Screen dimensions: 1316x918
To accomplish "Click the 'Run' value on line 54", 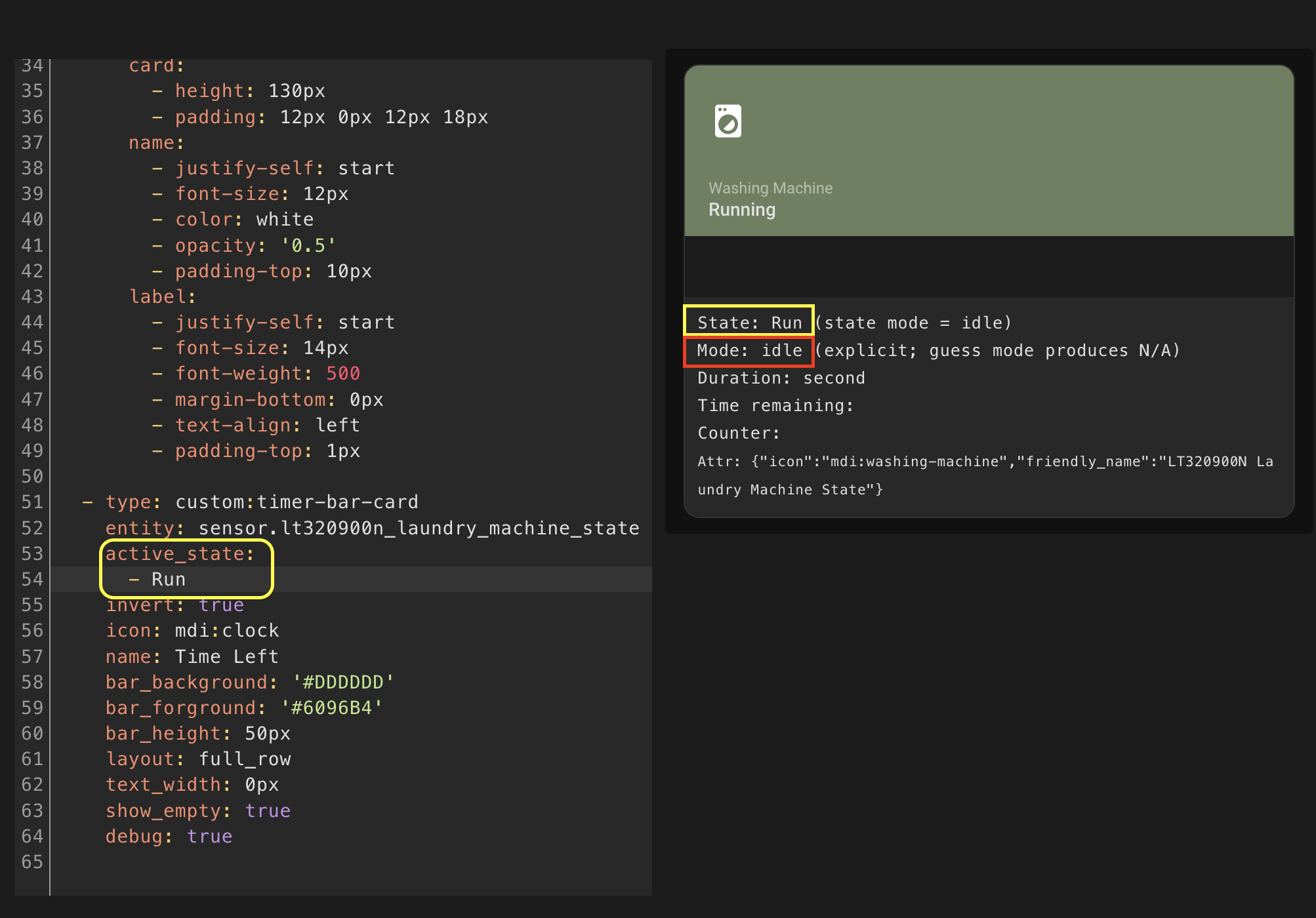I will tap(169, 580).
